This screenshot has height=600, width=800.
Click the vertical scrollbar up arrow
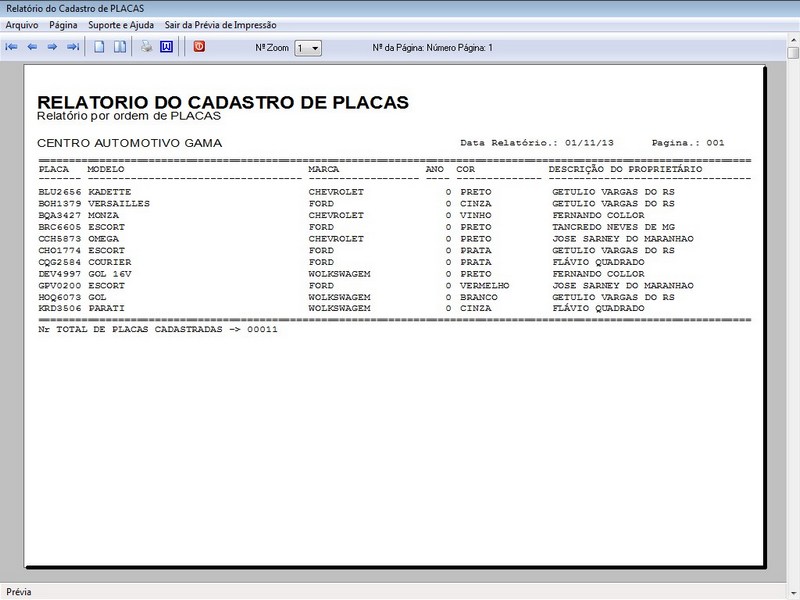793,40
